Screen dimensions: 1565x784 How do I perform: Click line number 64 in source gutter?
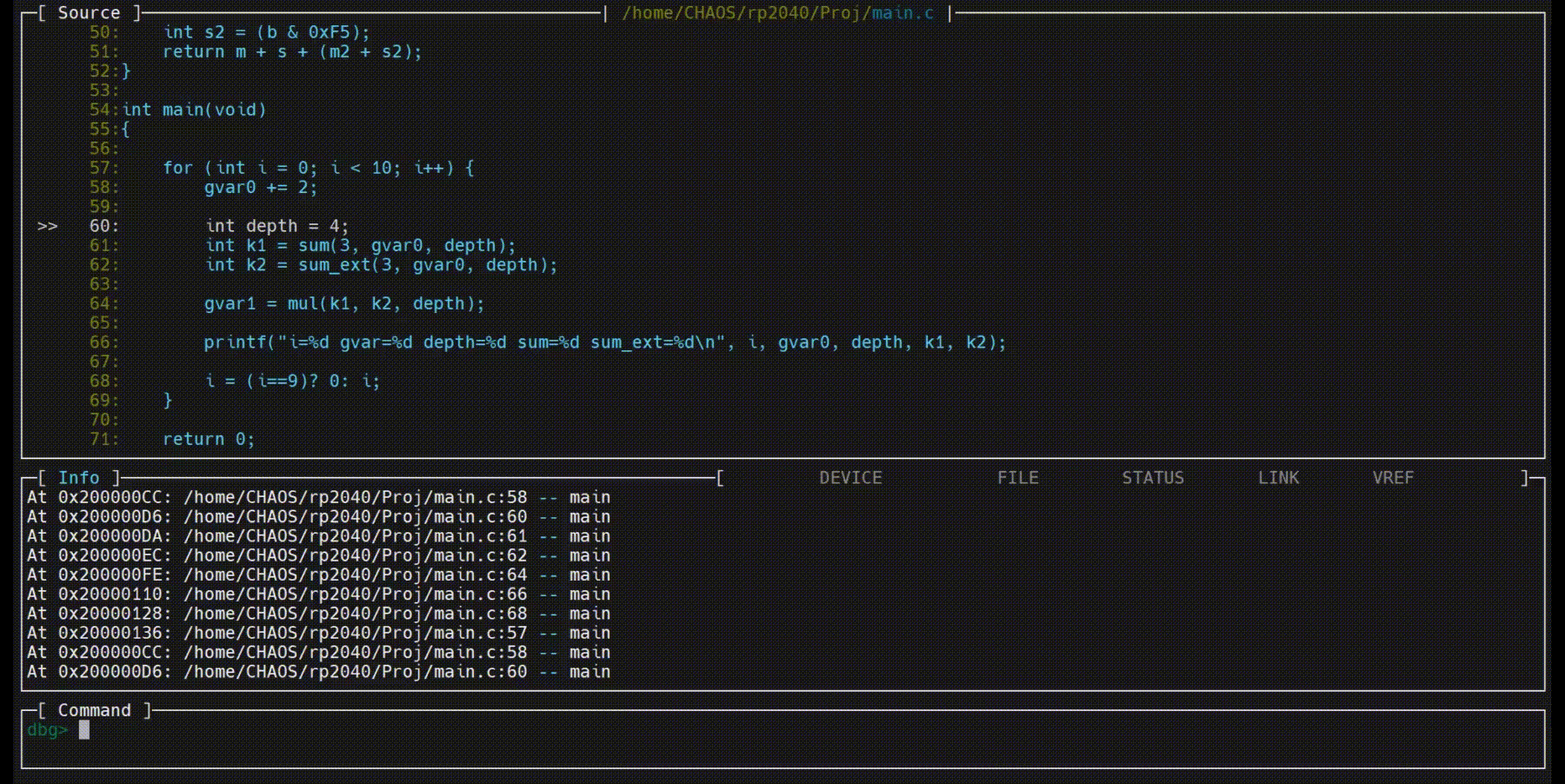103,303
